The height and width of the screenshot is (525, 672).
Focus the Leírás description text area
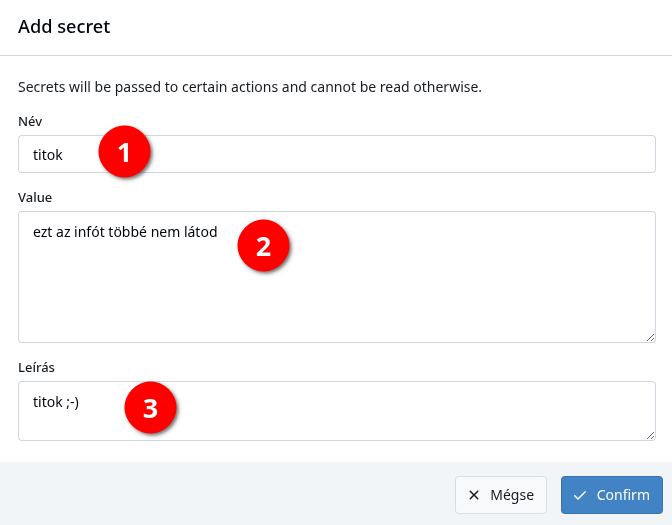[337, 411]
